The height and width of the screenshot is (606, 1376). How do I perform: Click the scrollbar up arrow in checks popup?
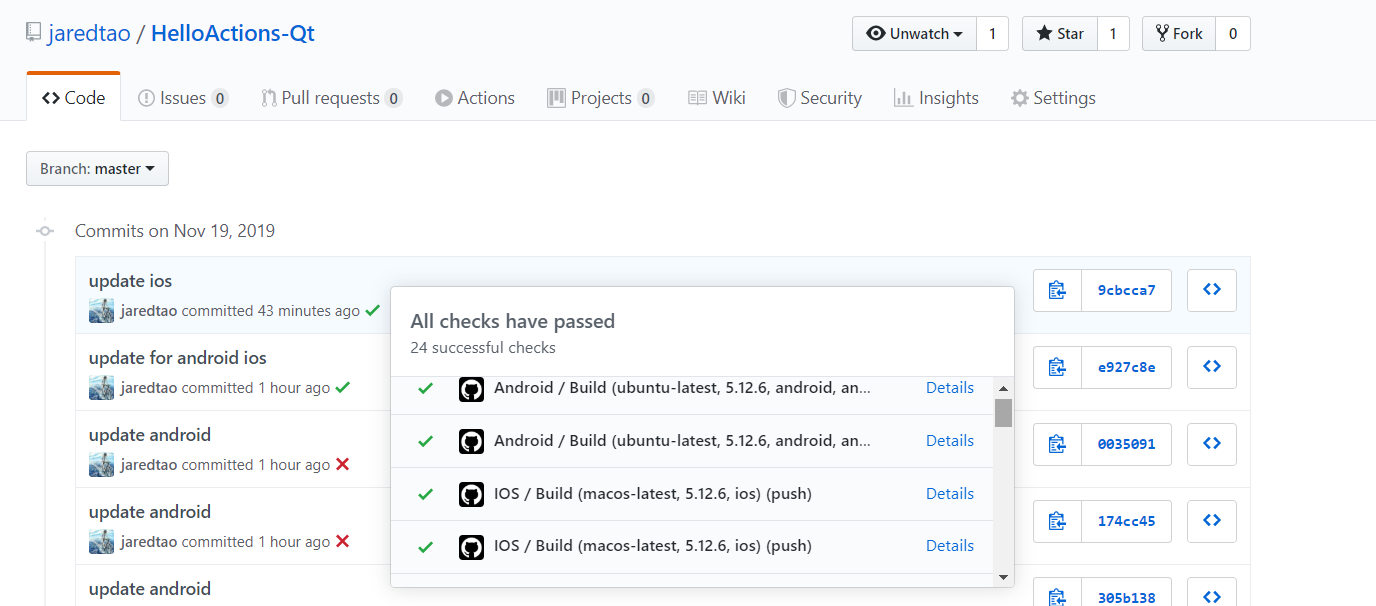click(x=1003, y=388)
